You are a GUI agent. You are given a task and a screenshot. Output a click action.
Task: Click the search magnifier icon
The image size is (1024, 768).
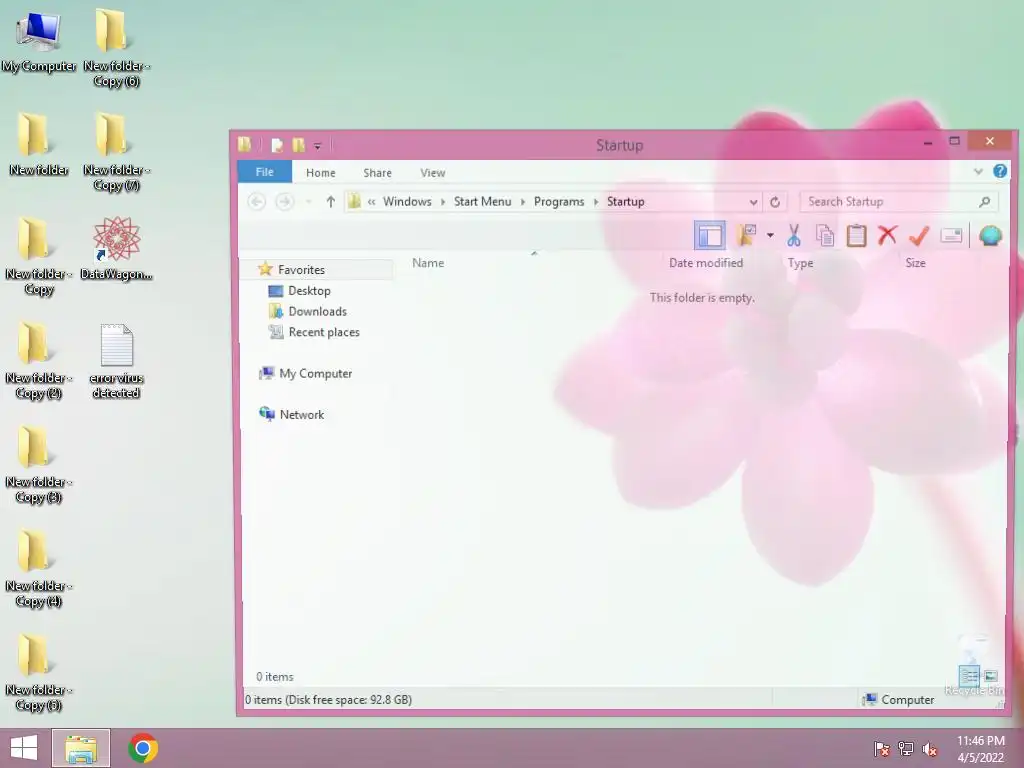[985, 202]
